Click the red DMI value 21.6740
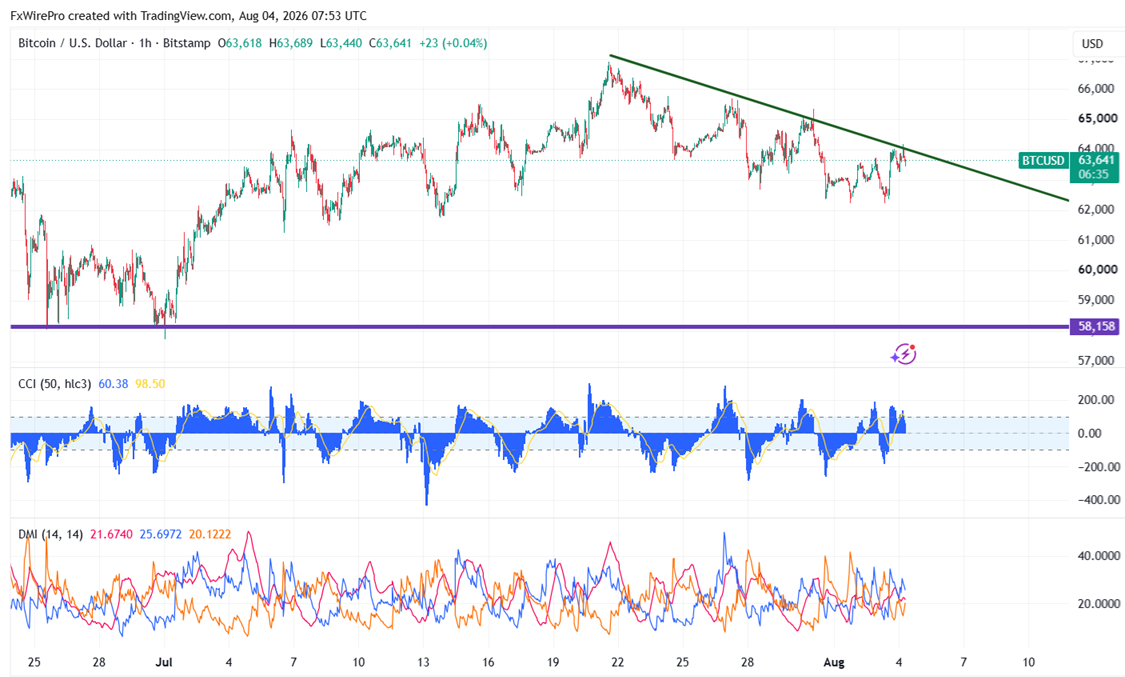1125x677 pixels. (x=111, y=534)
